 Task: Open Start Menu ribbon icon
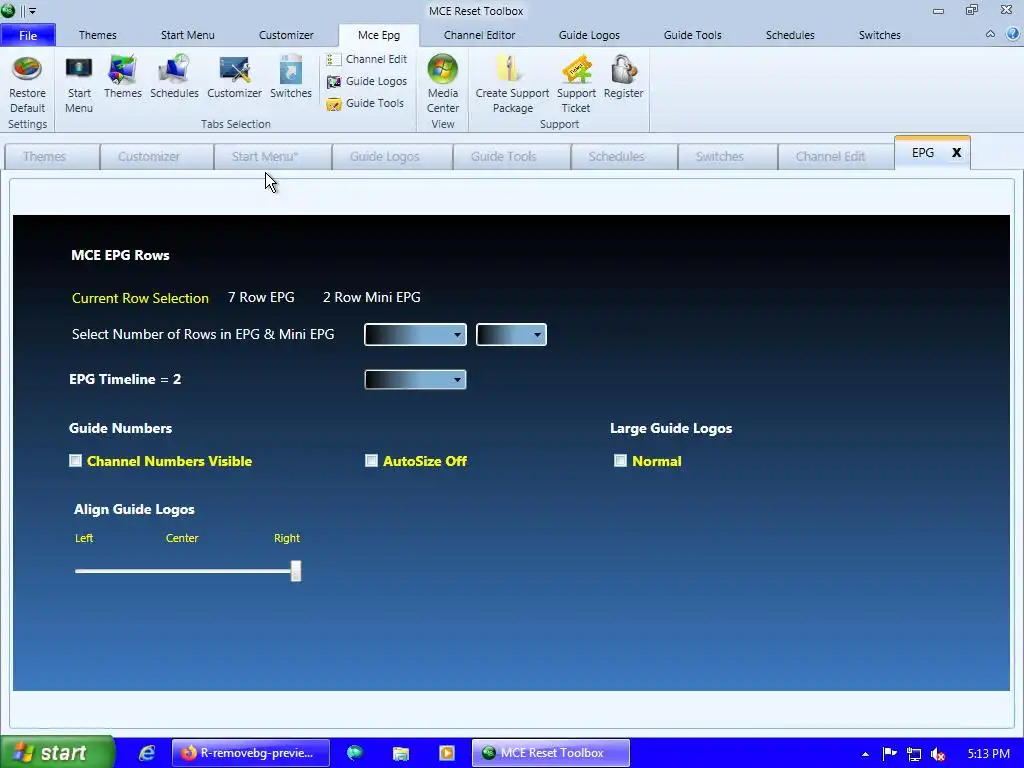click(79, 69)
